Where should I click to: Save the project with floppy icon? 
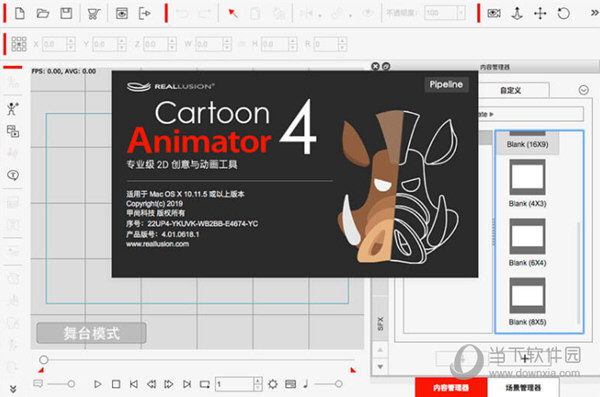66,13
